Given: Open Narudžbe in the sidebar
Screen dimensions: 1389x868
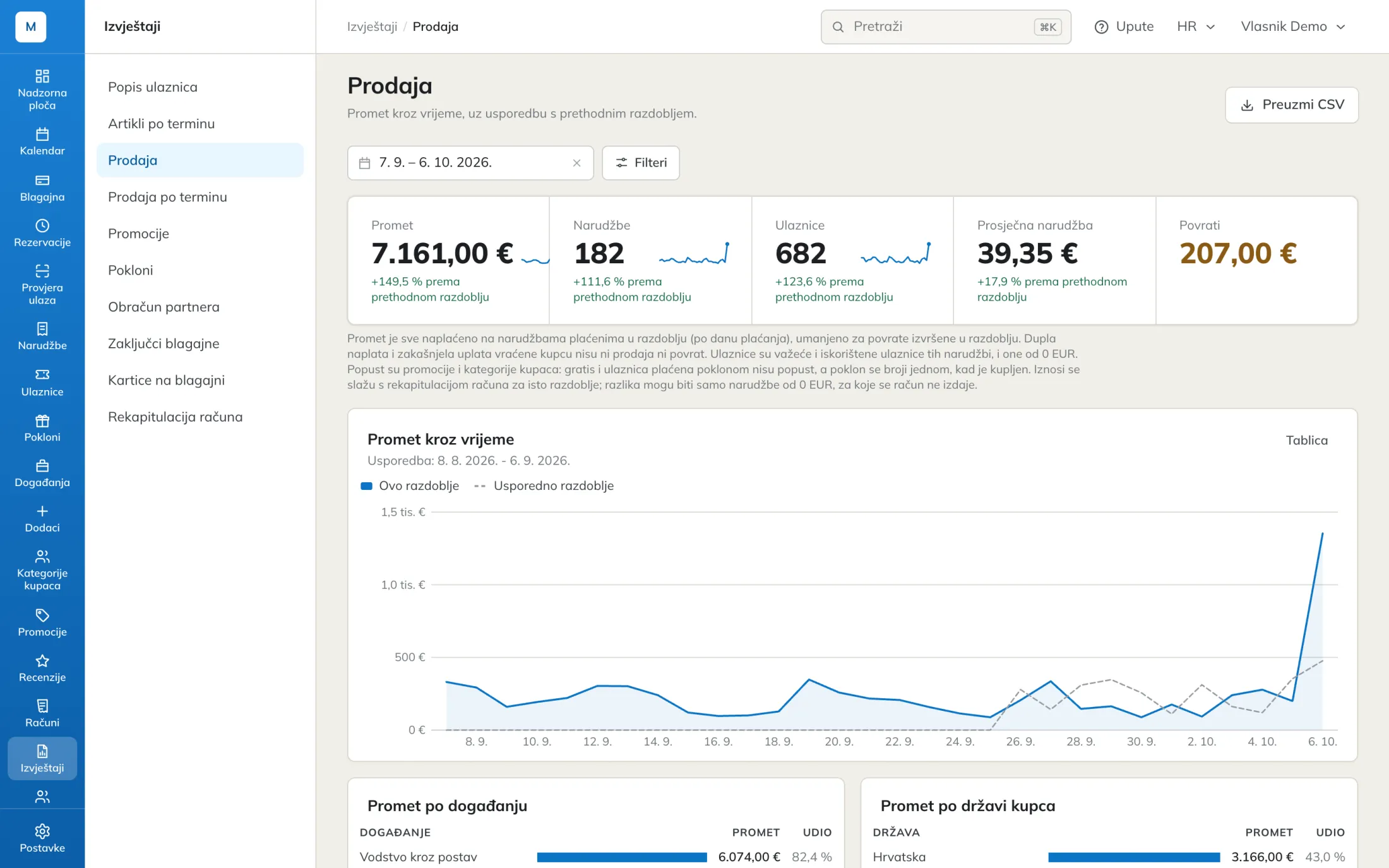Looking at the screenshot, I should (42, 336).
